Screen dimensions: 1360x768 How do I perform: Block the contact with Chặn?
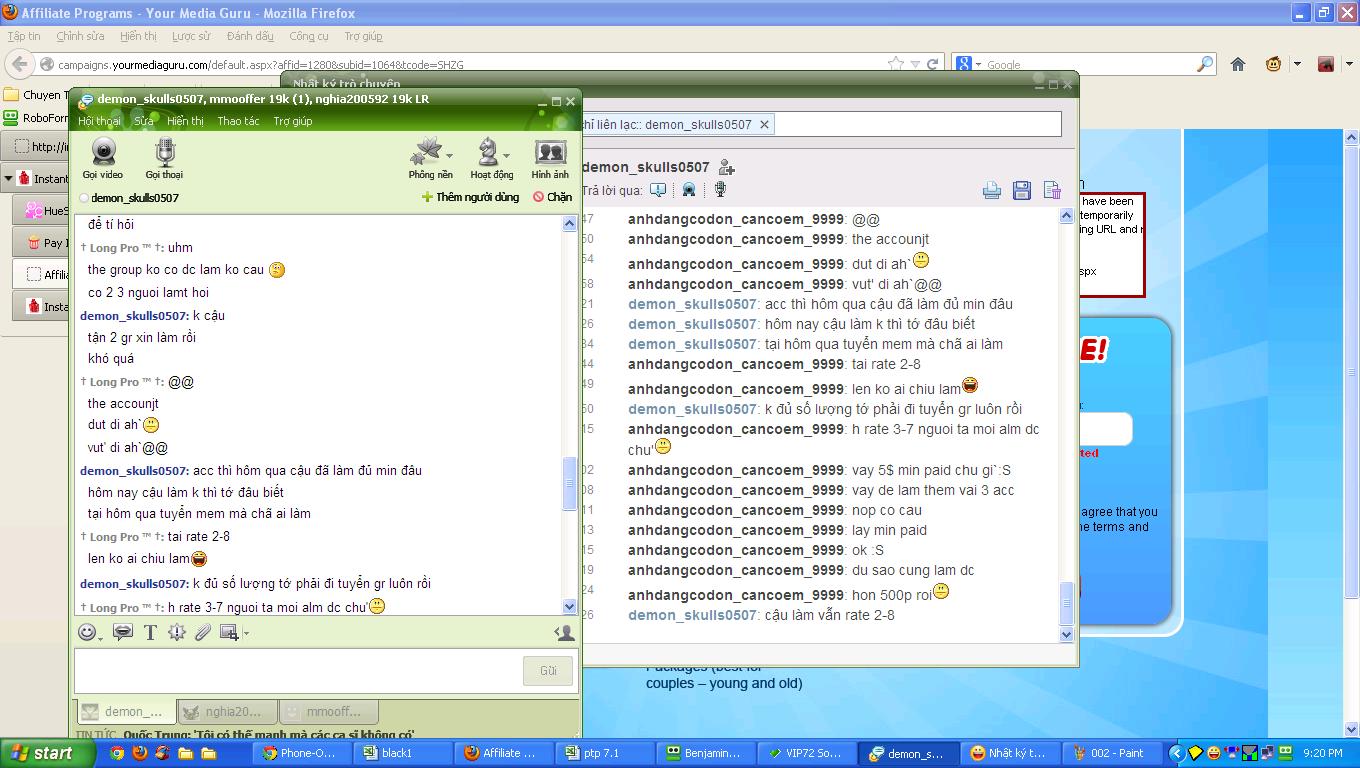coord(552,197)
